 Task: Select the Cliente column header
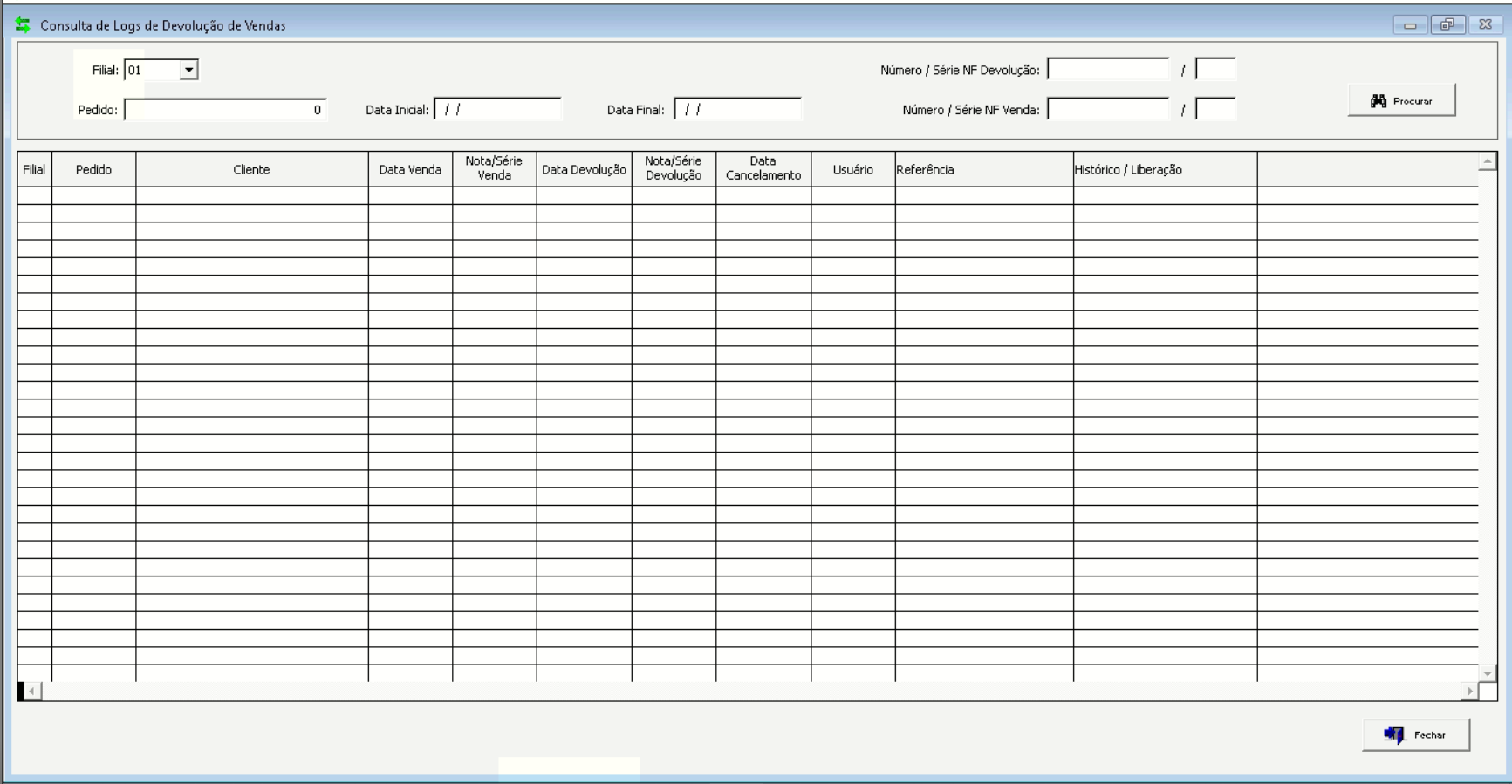click(251, 170)
